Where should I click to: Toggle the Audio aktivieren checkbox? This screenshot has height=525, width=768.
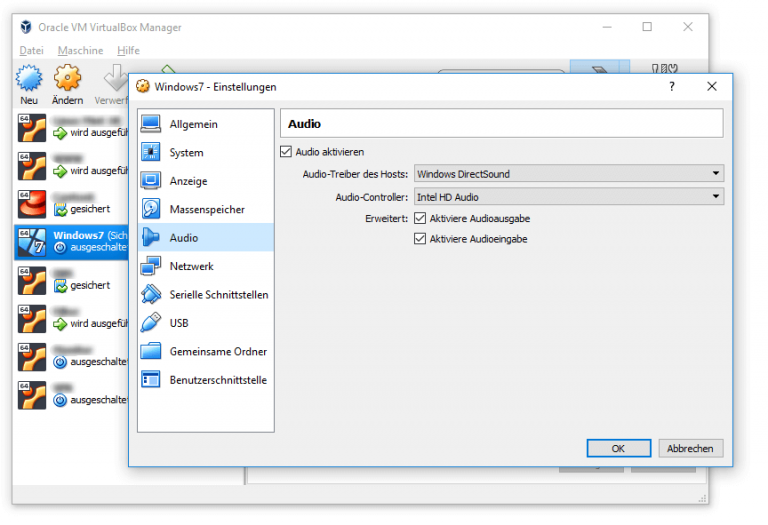pos(286,151)
